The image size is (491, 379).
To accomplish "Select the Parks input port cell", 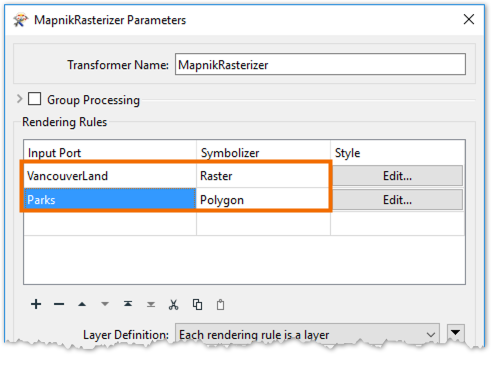I will [110, 199].
